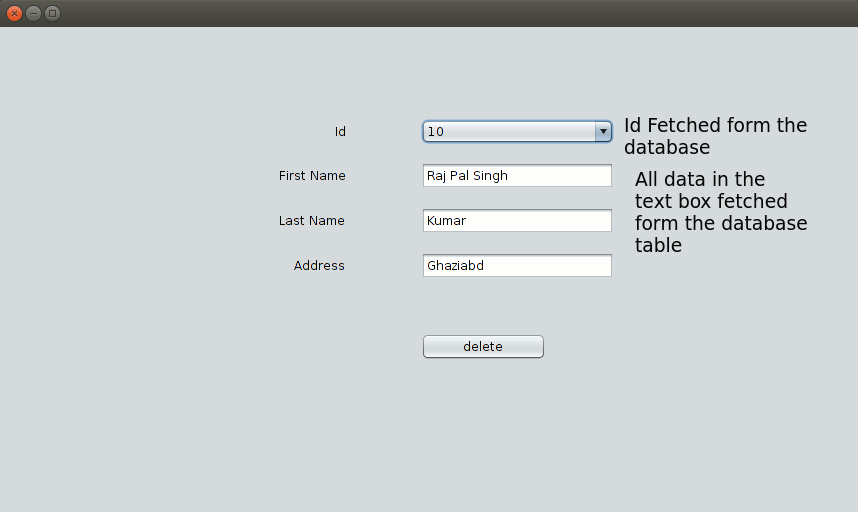Click the "Address" label
This screenshot has width=858, height=512.
click(319, 266)
